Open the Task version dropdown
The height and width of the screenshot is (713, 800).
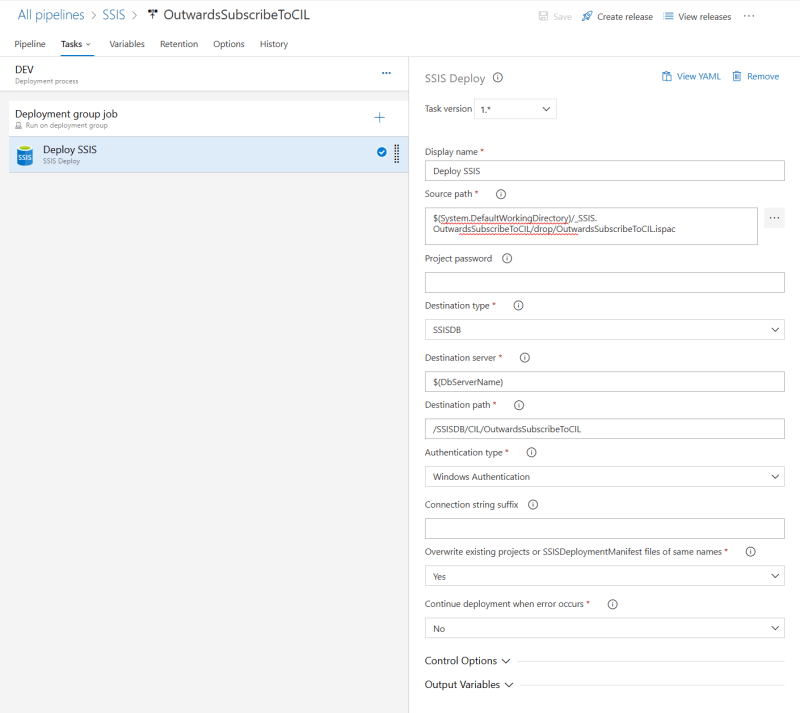point(515,109)
